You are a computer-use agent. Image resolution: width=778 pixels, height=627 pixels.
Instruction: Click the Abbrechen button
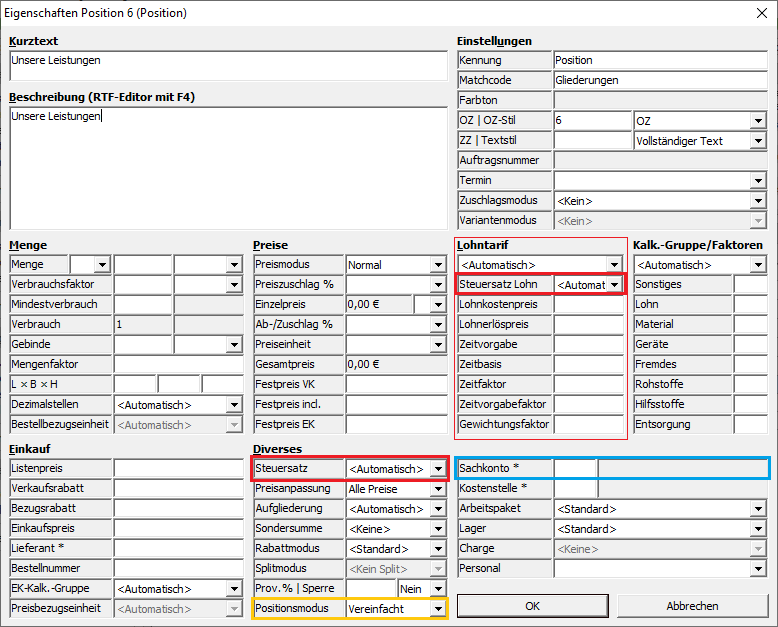click(x=692, y=606)
